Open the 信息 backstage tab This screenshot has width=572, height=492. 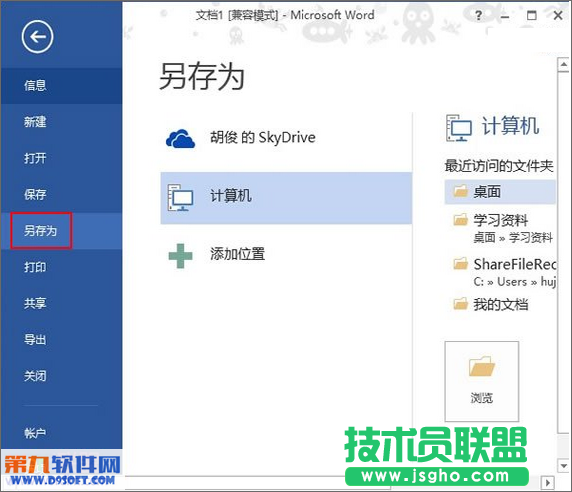tap(61, 86)
